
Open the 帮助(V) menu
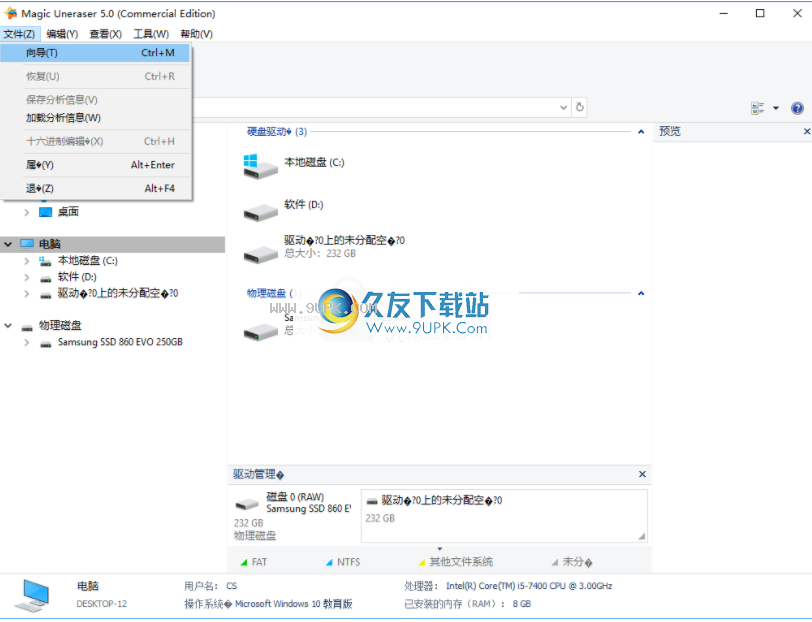(x=196, y=34)
